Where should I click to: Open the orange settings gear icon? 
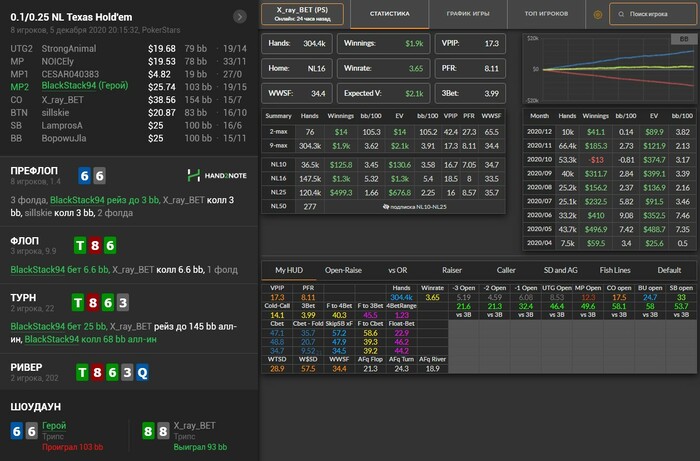(x=598, y=14)
